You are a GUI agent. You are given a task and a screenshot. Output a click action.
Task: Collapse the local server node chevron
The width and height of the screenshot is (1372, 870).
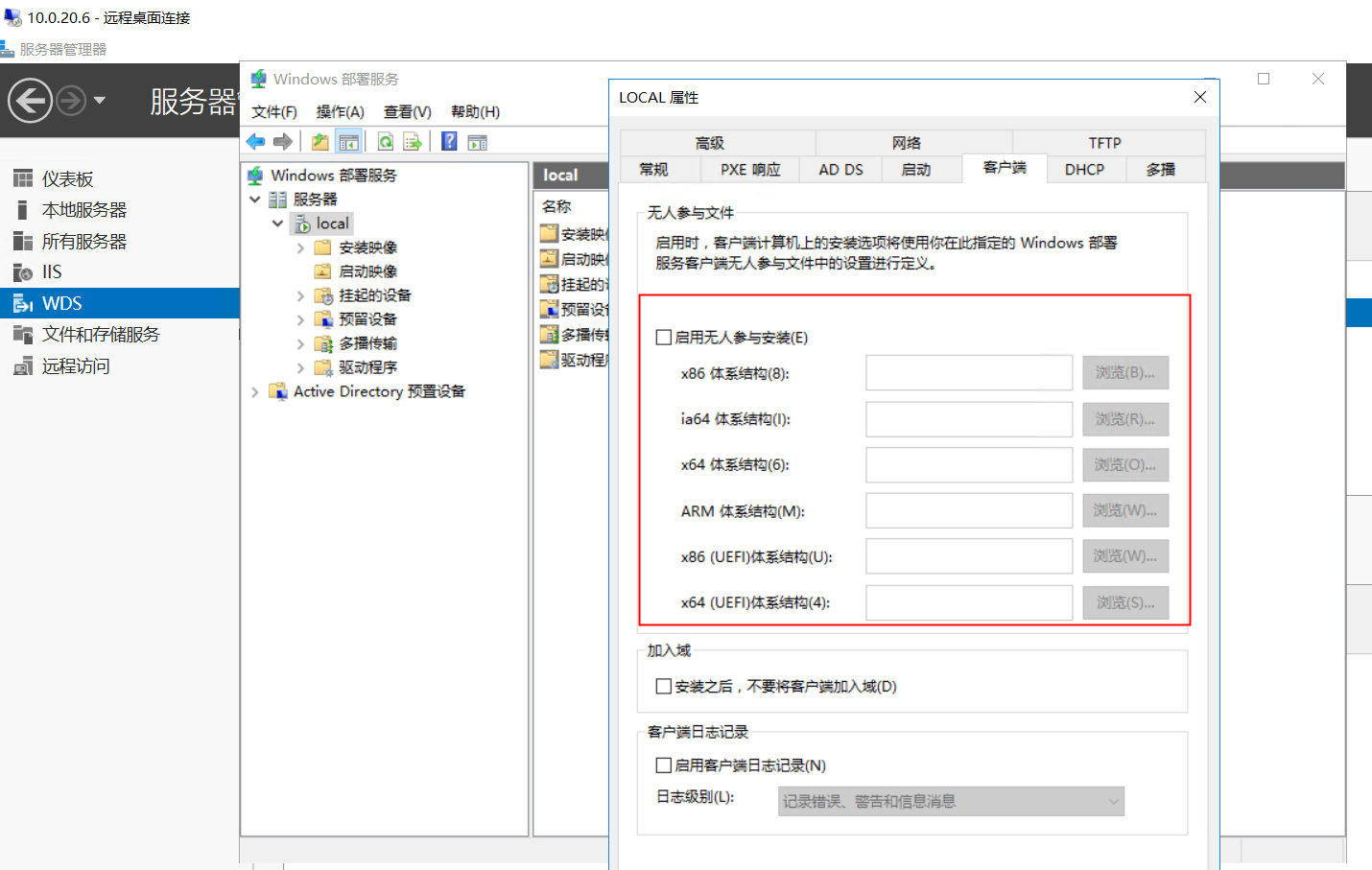tap(278, 223)
